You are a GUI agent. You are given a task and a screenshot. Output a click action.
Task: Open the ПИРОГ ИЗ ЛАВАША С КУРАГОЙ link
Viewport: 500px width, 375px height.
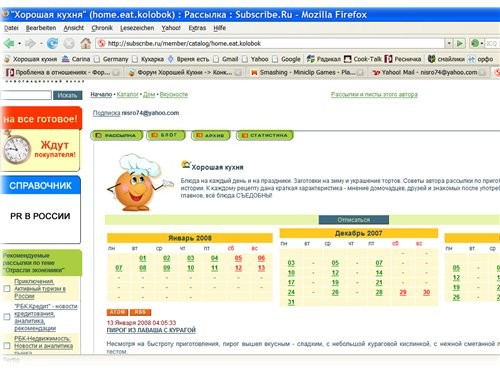coord(151,330)
